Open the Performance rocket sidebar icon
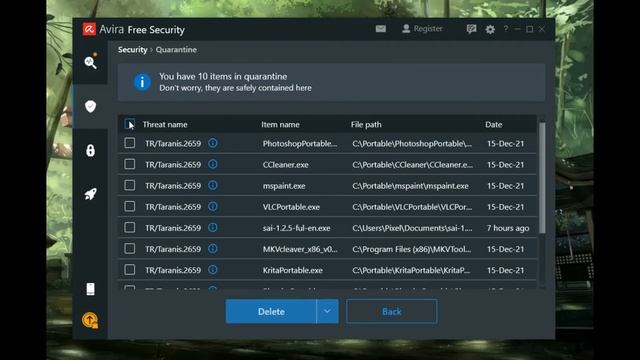Screen dimensions: 640x360 90,193
